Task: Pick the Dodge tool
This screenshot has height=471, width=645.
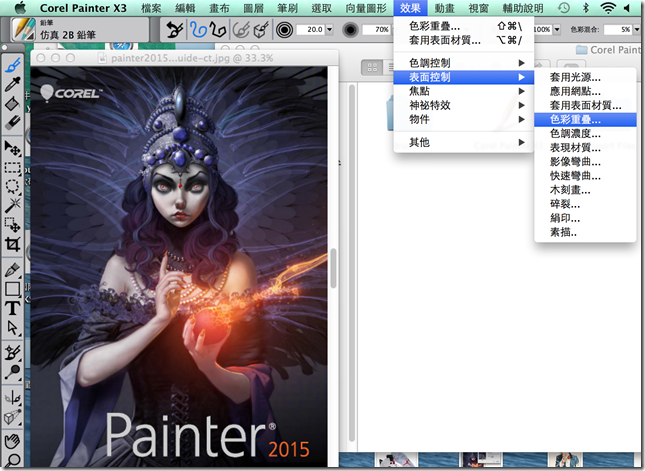Action: coord(12,372)
